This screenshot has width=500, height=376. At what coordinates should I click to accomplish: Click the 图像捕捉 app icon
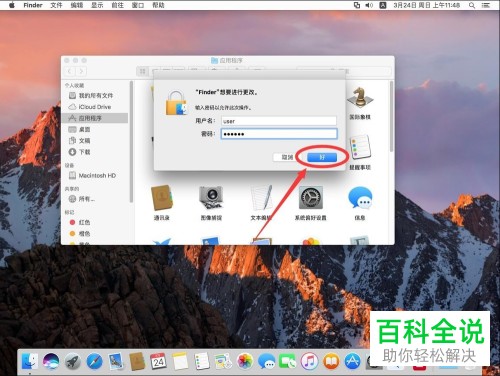pyautogui.click(x=211, y=198)
